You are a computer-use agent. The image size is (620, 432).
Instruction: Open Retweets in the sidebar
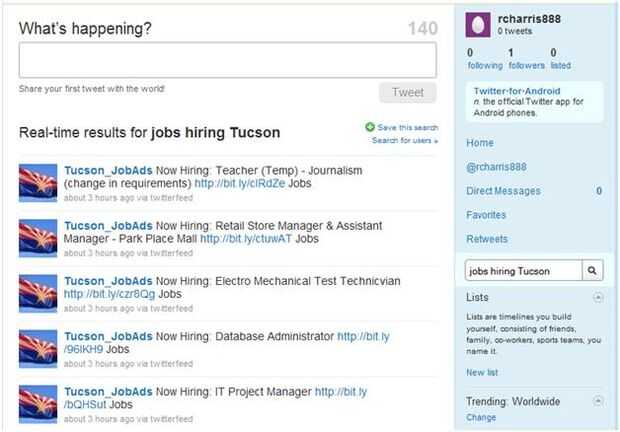point(487,239)
